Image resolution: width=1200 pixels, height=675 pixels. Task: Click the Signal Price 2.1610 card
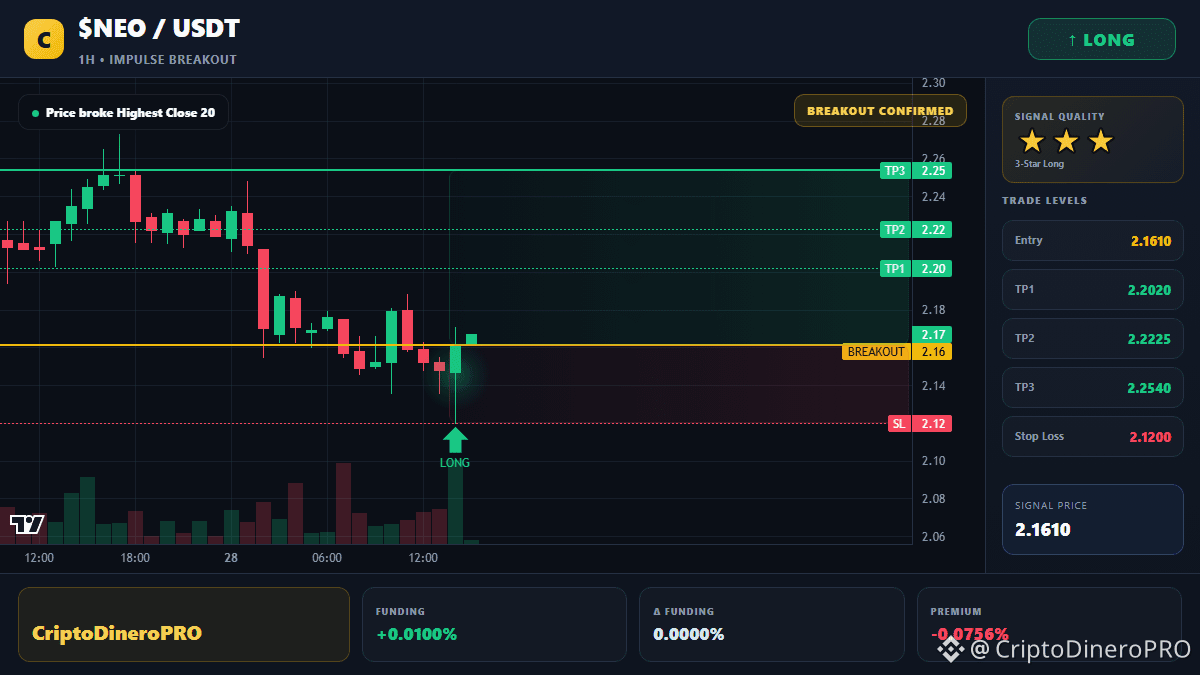point(1093,519)
